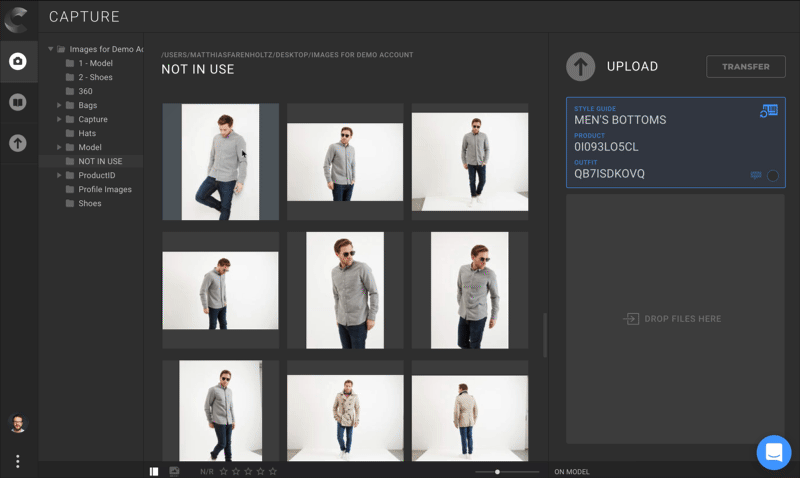Expand the Bags folder arrow
The height and width of the screenshot is (478, 800).
(59, 105)
